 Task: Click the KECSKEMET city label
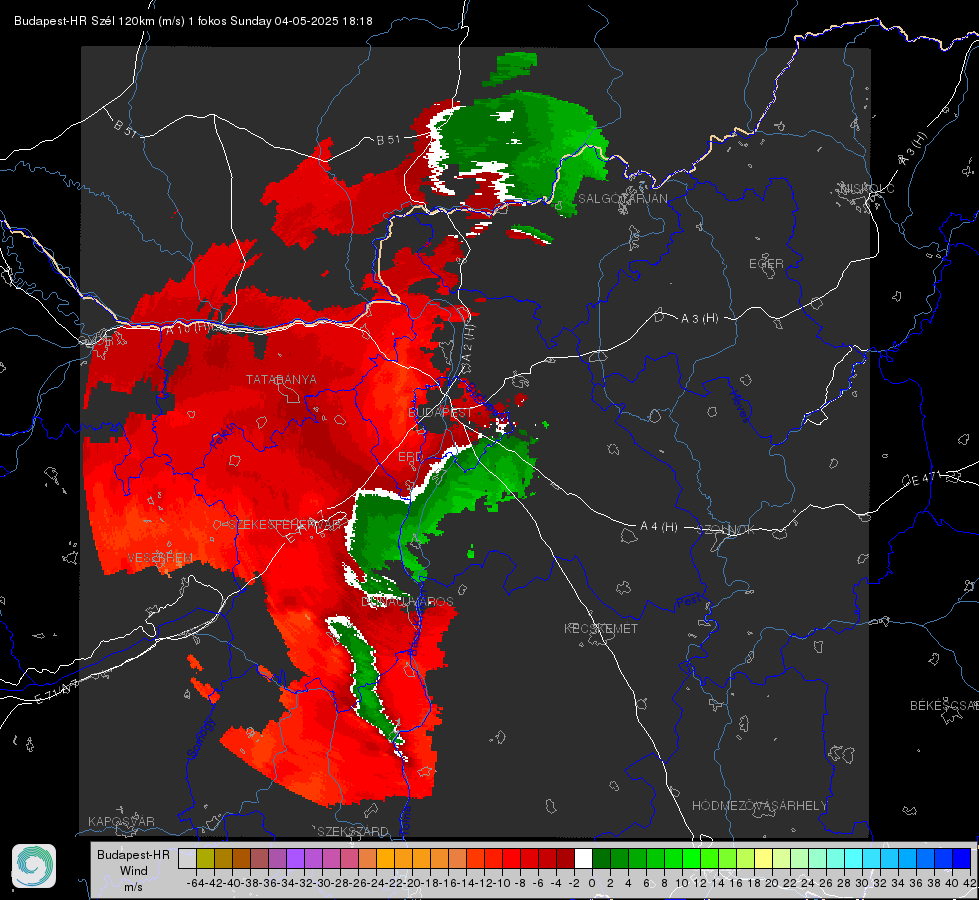(x=601, y=628)
